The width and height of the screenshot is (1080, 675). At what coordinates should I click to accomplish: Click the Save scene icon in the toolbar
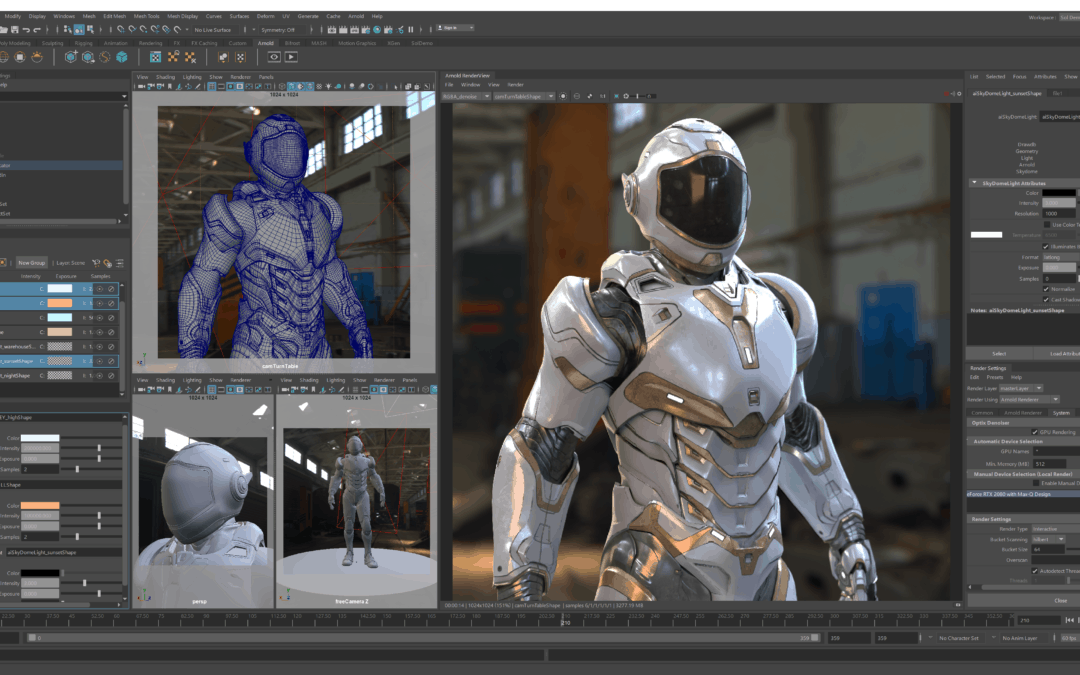coord(14,30)
